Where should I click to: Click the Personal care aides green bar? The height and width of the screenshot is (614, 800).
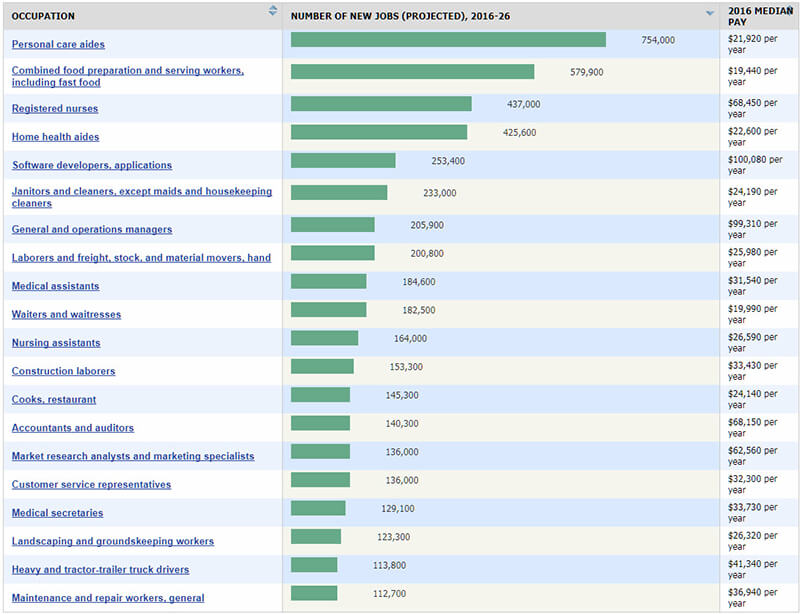point(448,40)
